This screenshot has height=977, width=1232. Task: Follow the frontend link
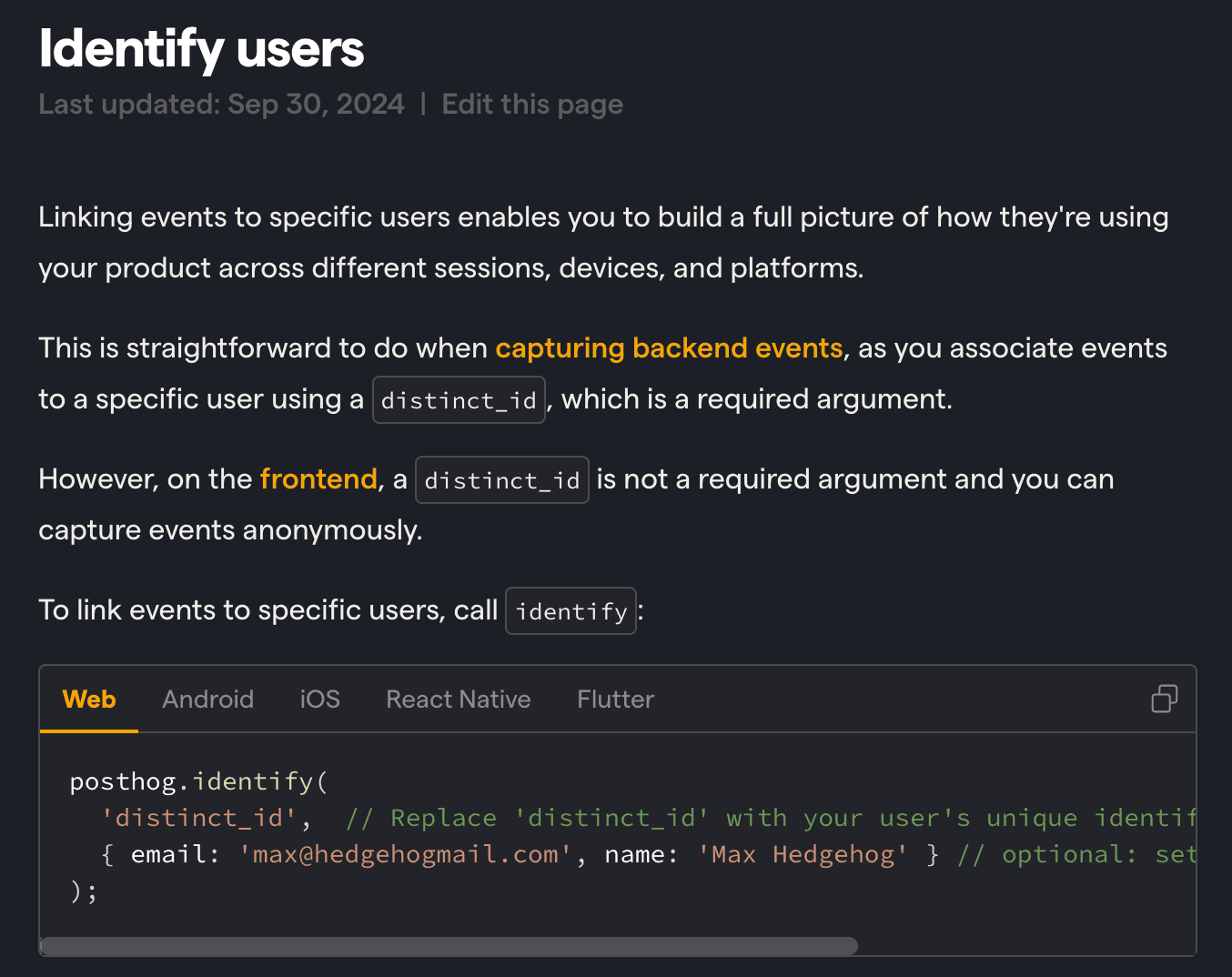click(x=318, y=478)
